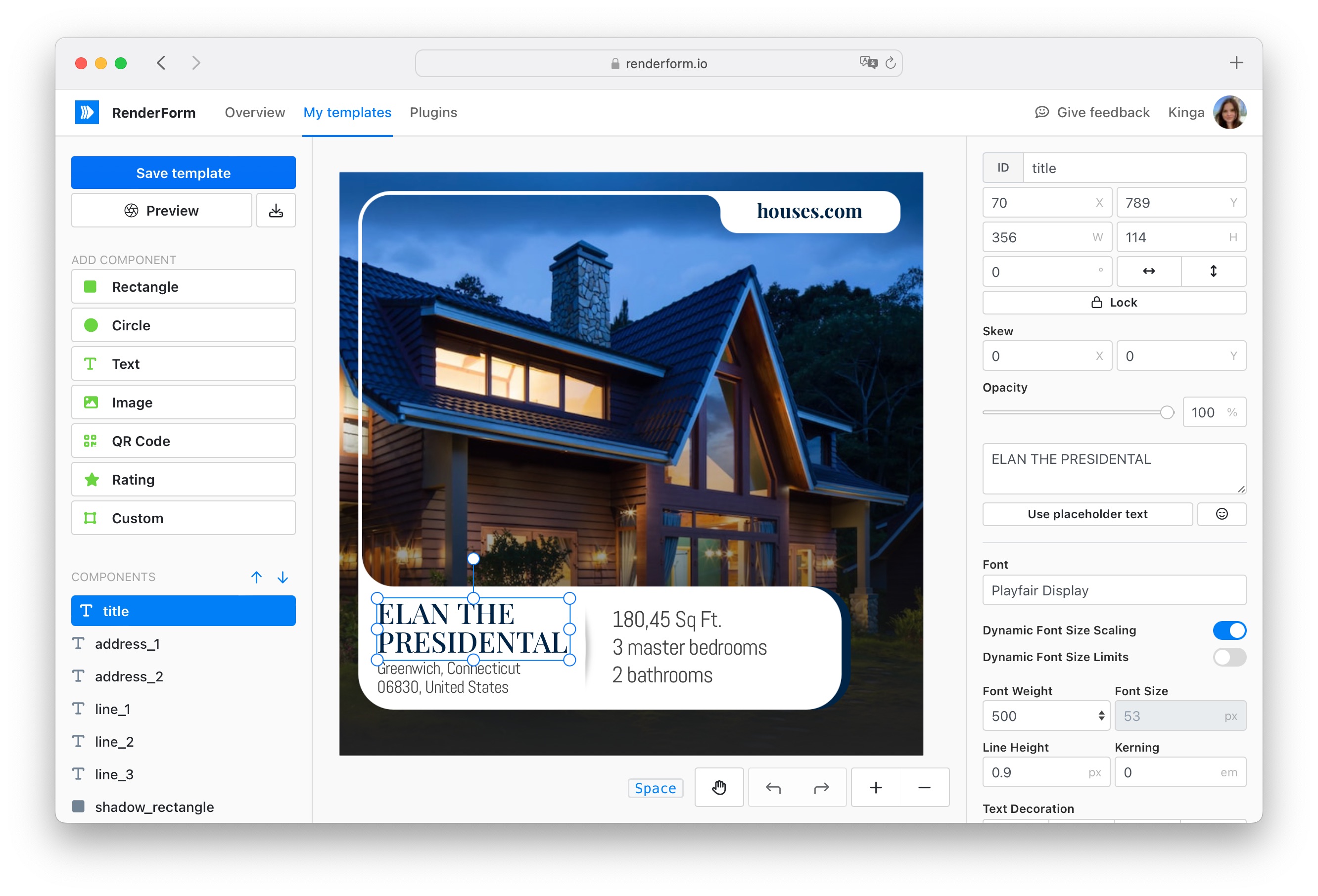Lock the selected element
This screenshot has height=896, width=1318.
point(1114,303)
